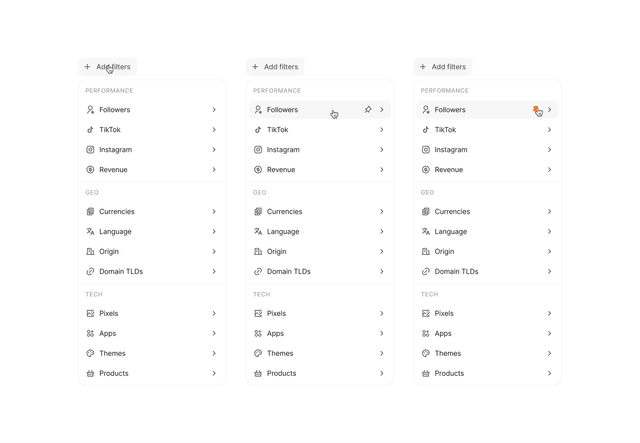The width and height of the screenshot is (640, 443).
Task: Expand the Followers chevron beside the orange pin
Action: click(x=549, y=109)
